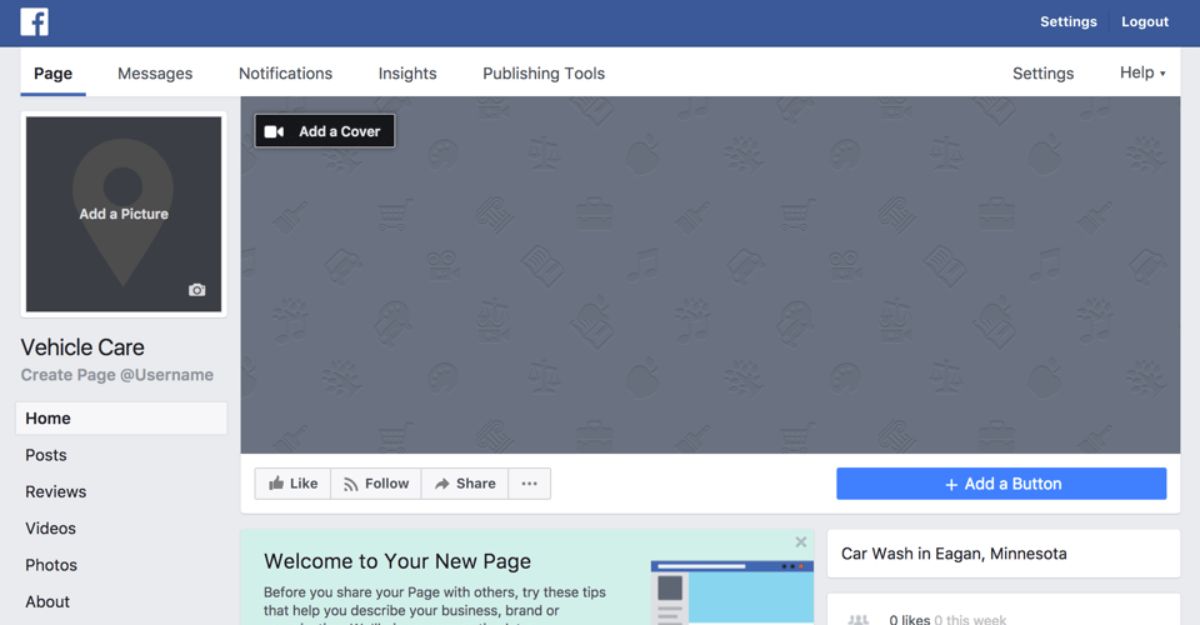
Task: Click the people icon beside 0 likes
Action: pos(858,620)
